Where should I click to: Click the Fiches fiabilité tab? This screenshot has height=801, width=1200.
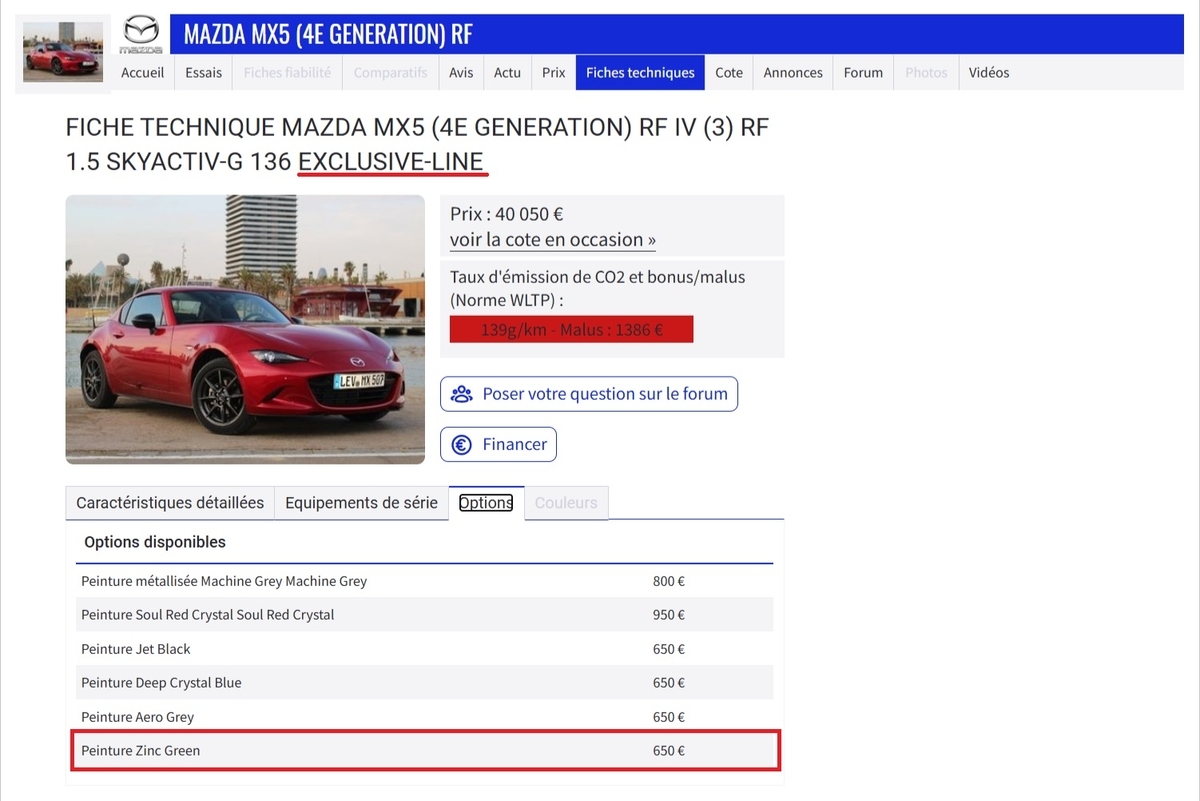tap(287, 73)
